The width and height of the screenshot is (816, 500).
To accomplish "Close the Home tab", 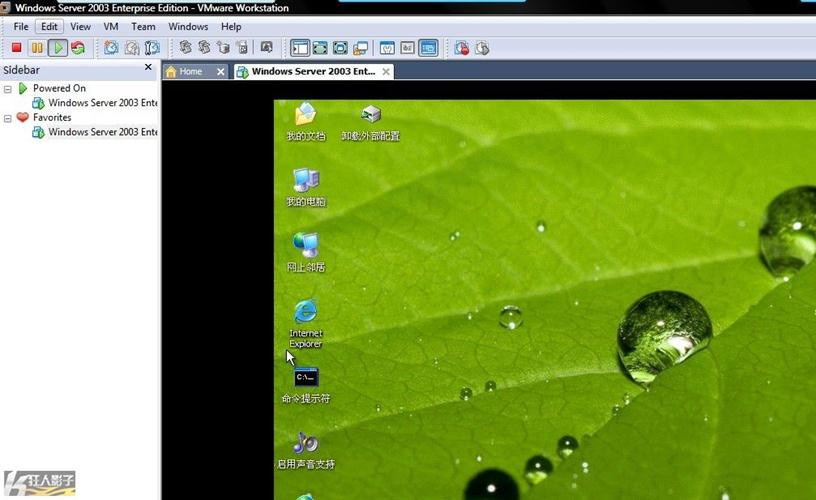I will pos(221,72).
